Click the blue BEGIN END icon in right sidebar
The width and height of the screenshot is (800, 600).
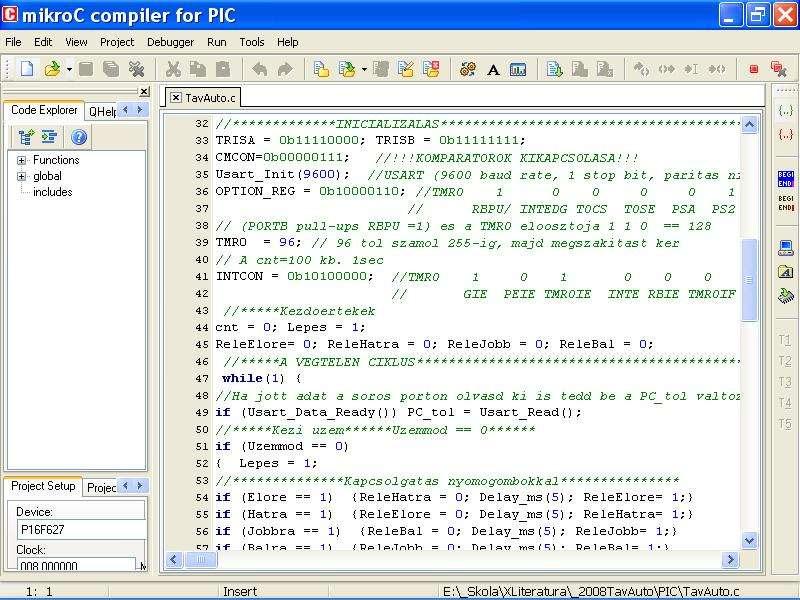[x=785, y=179]
